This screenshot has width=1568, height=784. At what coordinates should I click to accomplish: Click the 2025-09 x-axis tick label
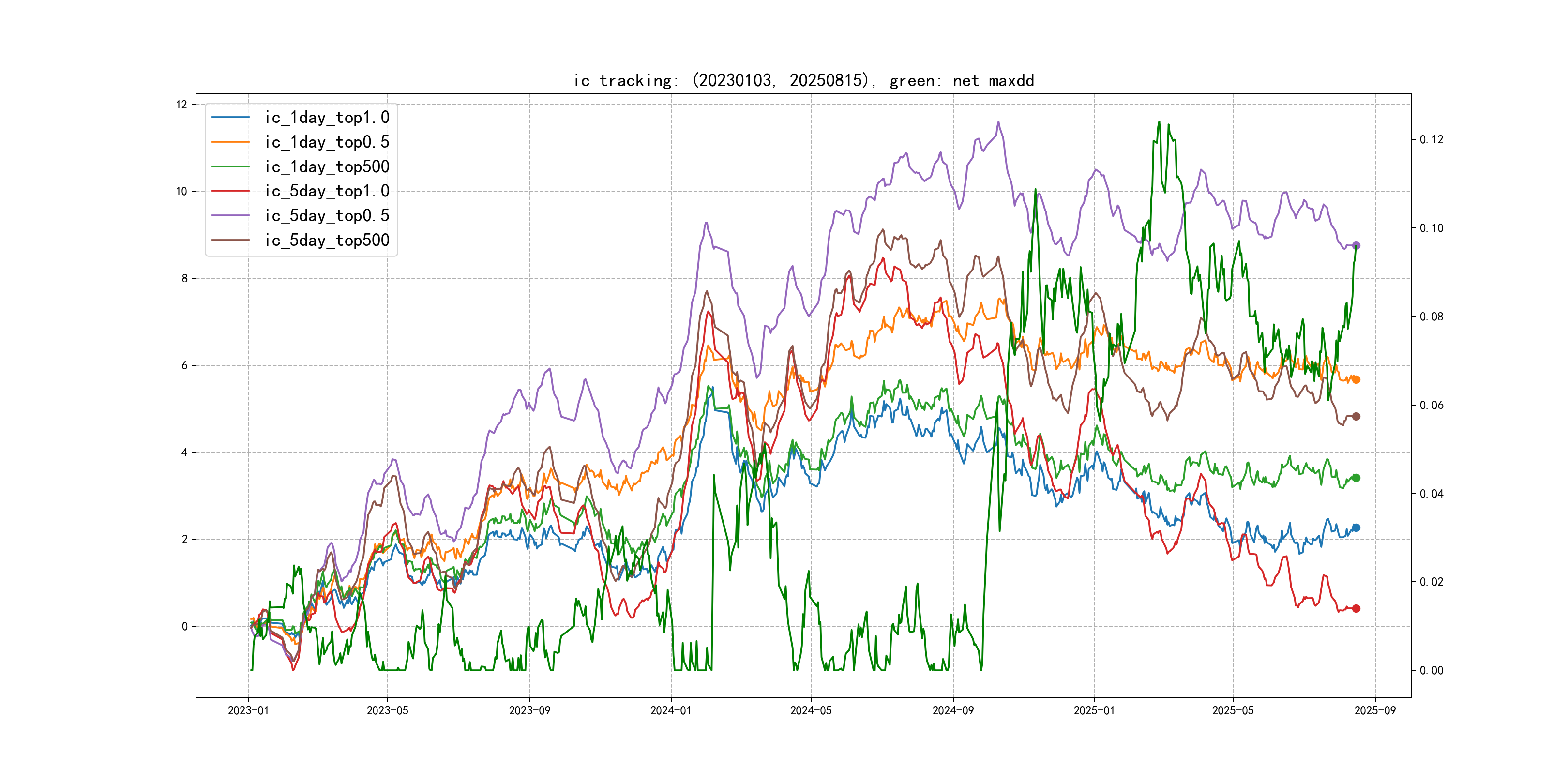tap(1375, 710)
